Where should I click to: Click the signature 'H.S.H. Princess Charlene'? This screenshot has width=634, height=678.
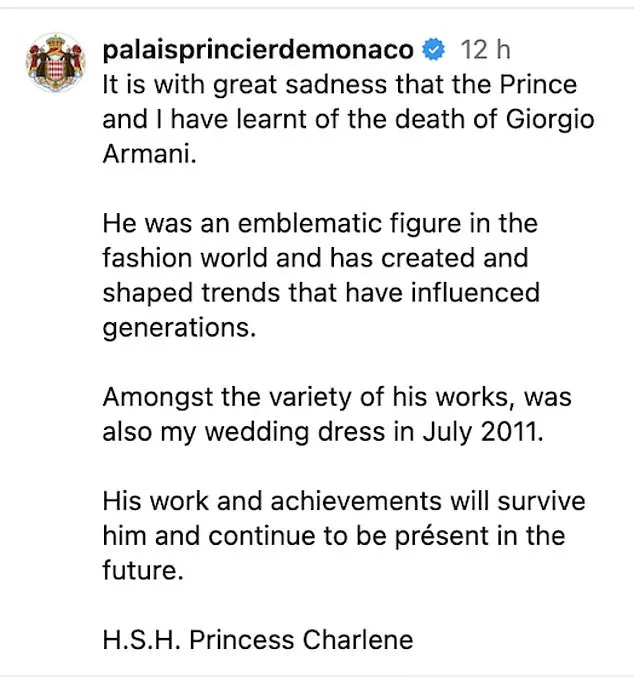pos(258,640)
